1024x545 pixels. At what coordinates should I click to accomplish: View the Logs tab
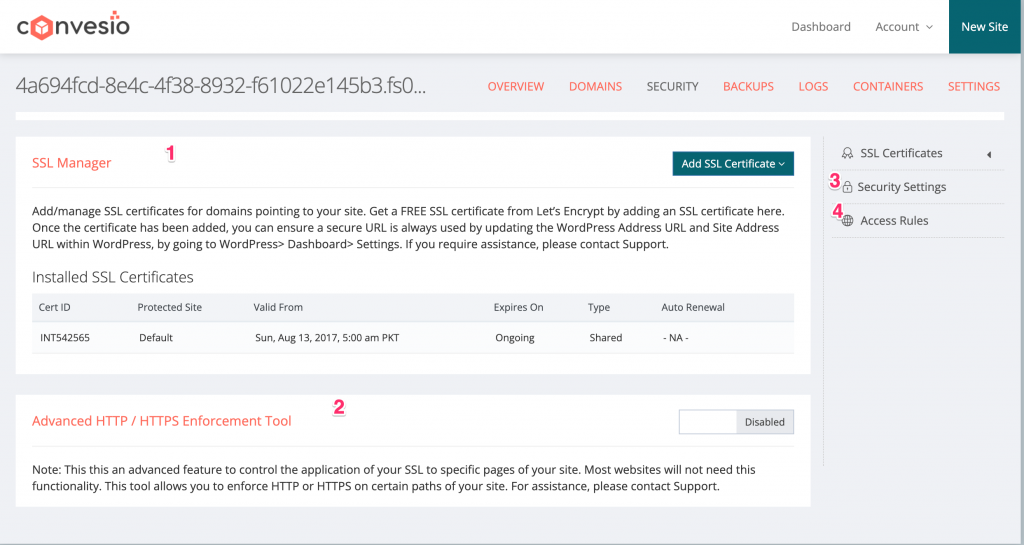pos(813,86)
